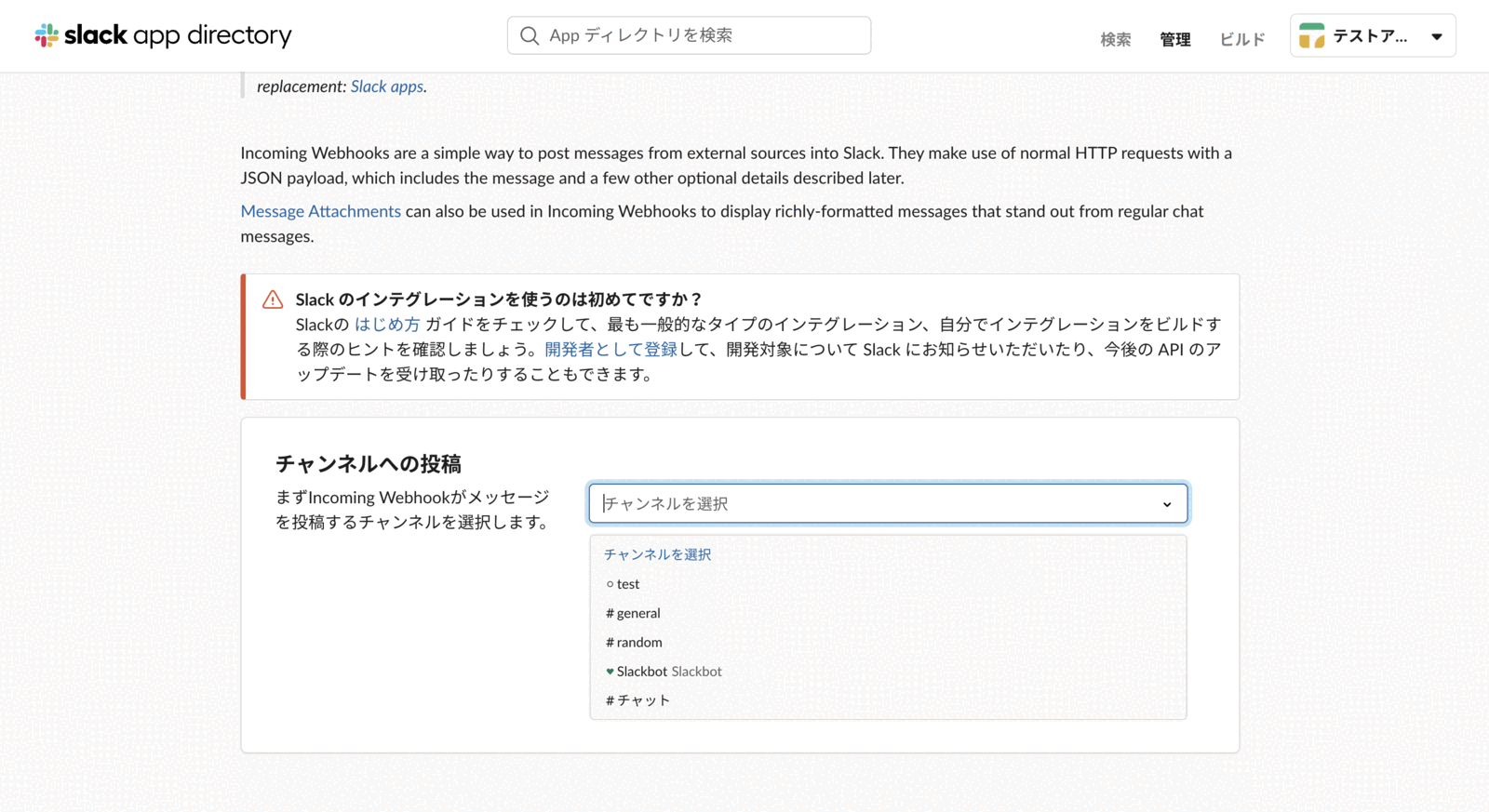Open the workspace switcher dropdown arrow
This screenshot has height=812, width=1489.
point(1437,37)
